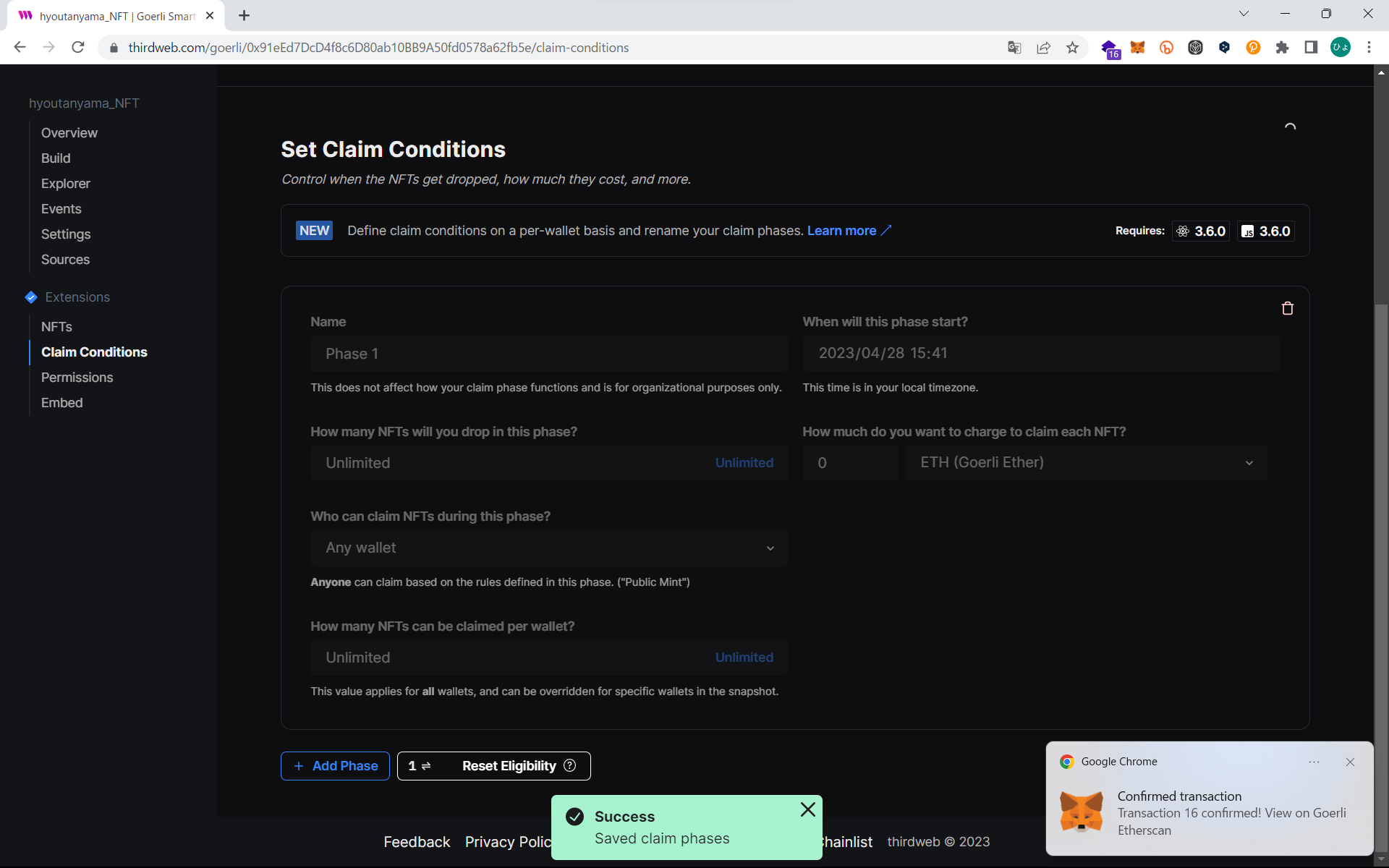Viewport: 1389px width, 868px height.
Task: Click the Google Translate page icon
Action: tap(1014, 48)
